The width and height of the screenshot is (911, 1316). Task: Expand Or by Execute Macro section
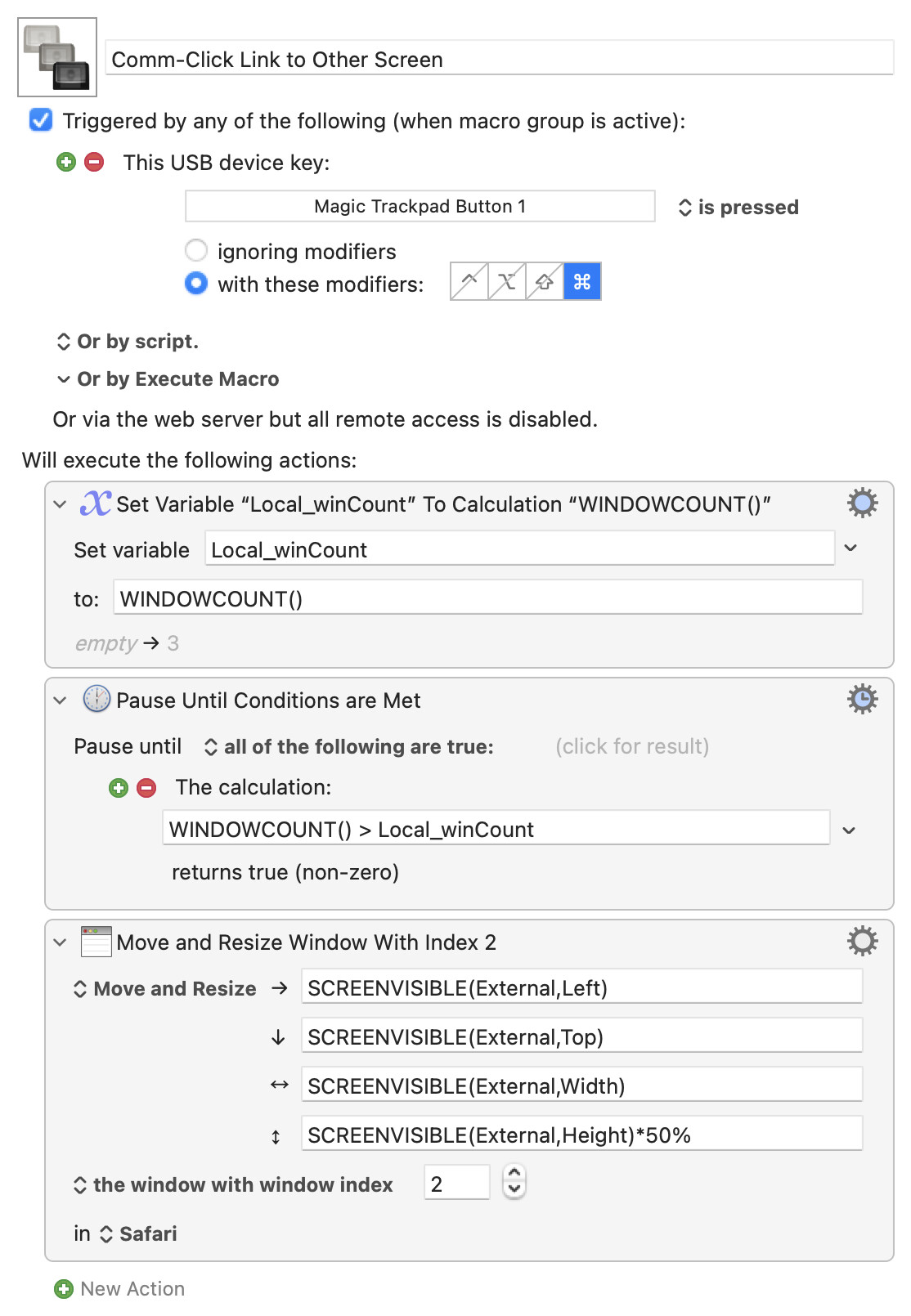tap(168, 378)
